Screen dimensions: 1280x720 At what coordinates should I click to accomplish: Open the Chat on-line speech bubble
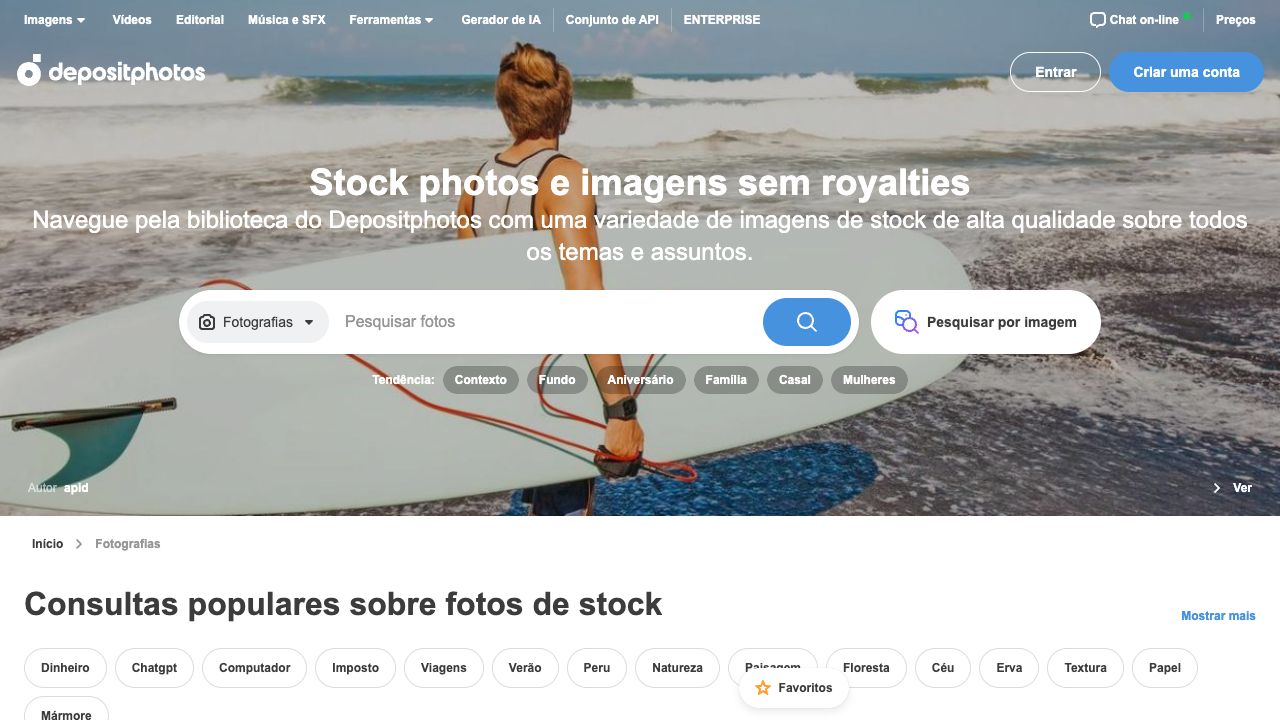1097,19
